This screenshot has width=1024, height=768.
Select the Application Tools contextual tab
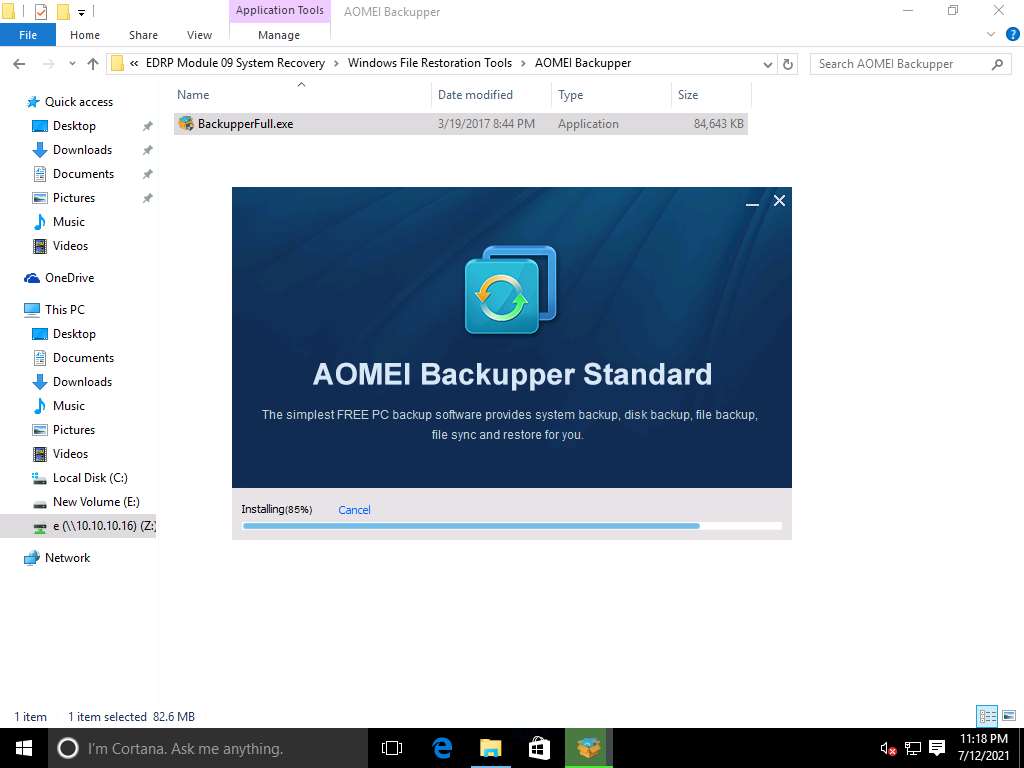(x=280, y=10)
